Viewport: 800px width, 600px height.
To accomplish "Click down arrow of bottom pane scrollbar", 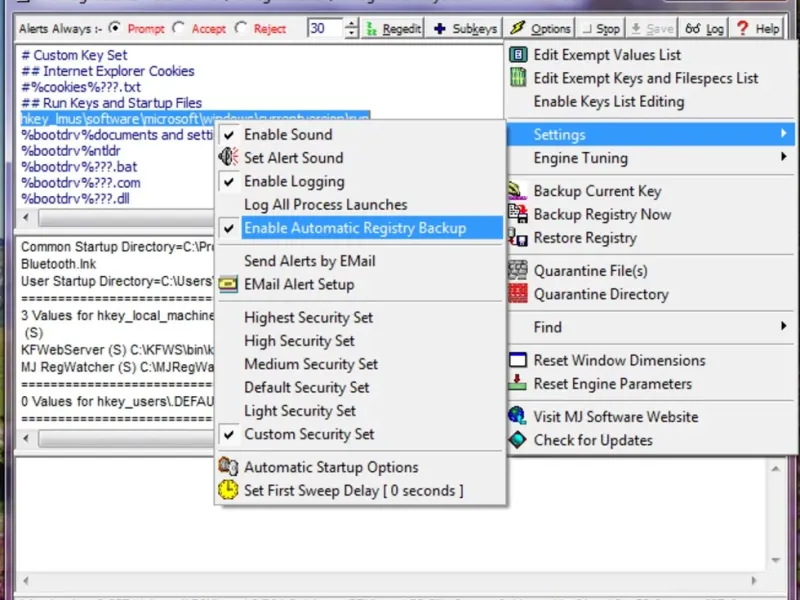I will click(776, 560).
